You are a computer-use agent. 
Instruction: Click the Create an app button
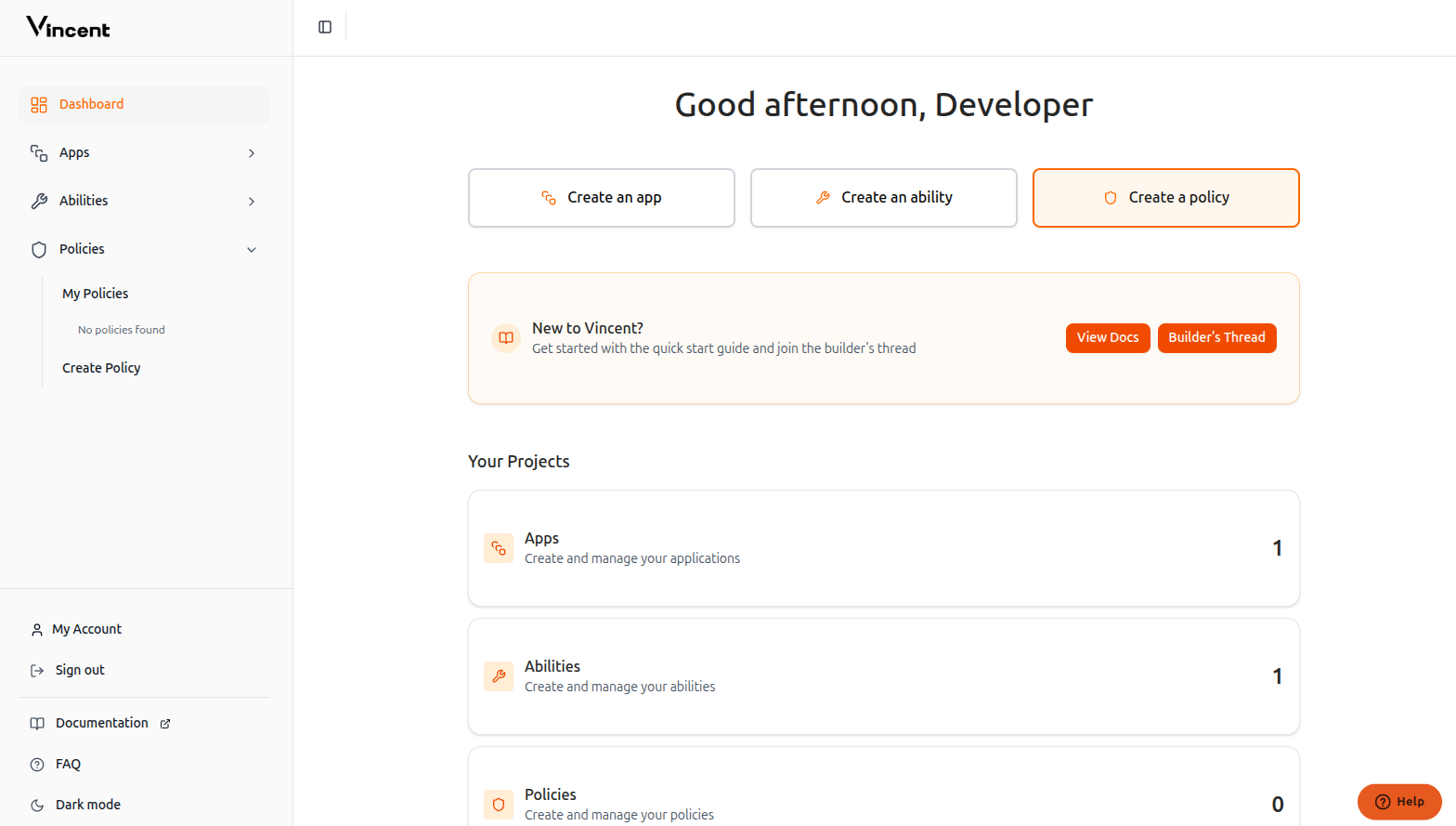pos(602,198)
